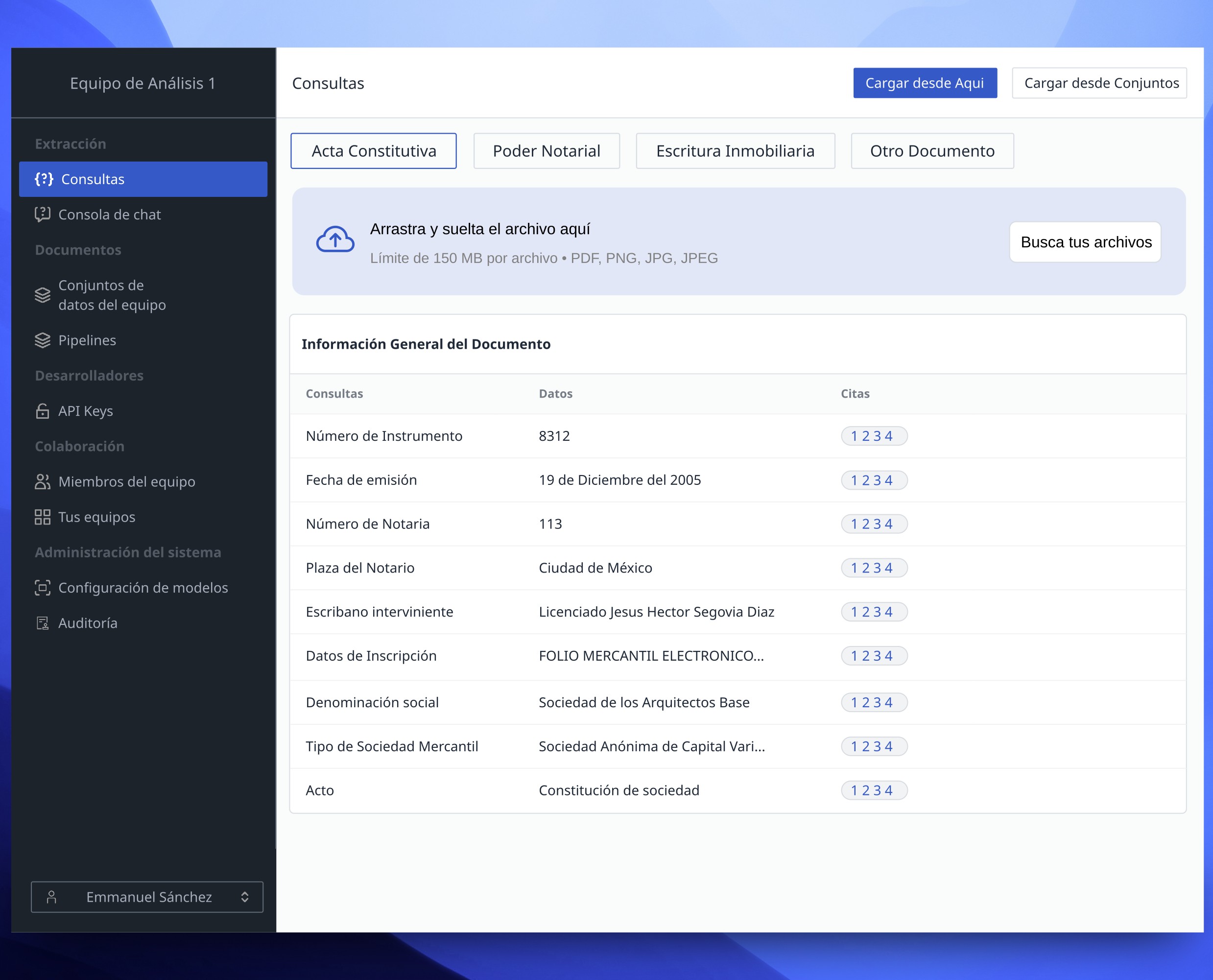Open citations for Número de Notaria
This screenshot has width=1213, height=980.
874,524
